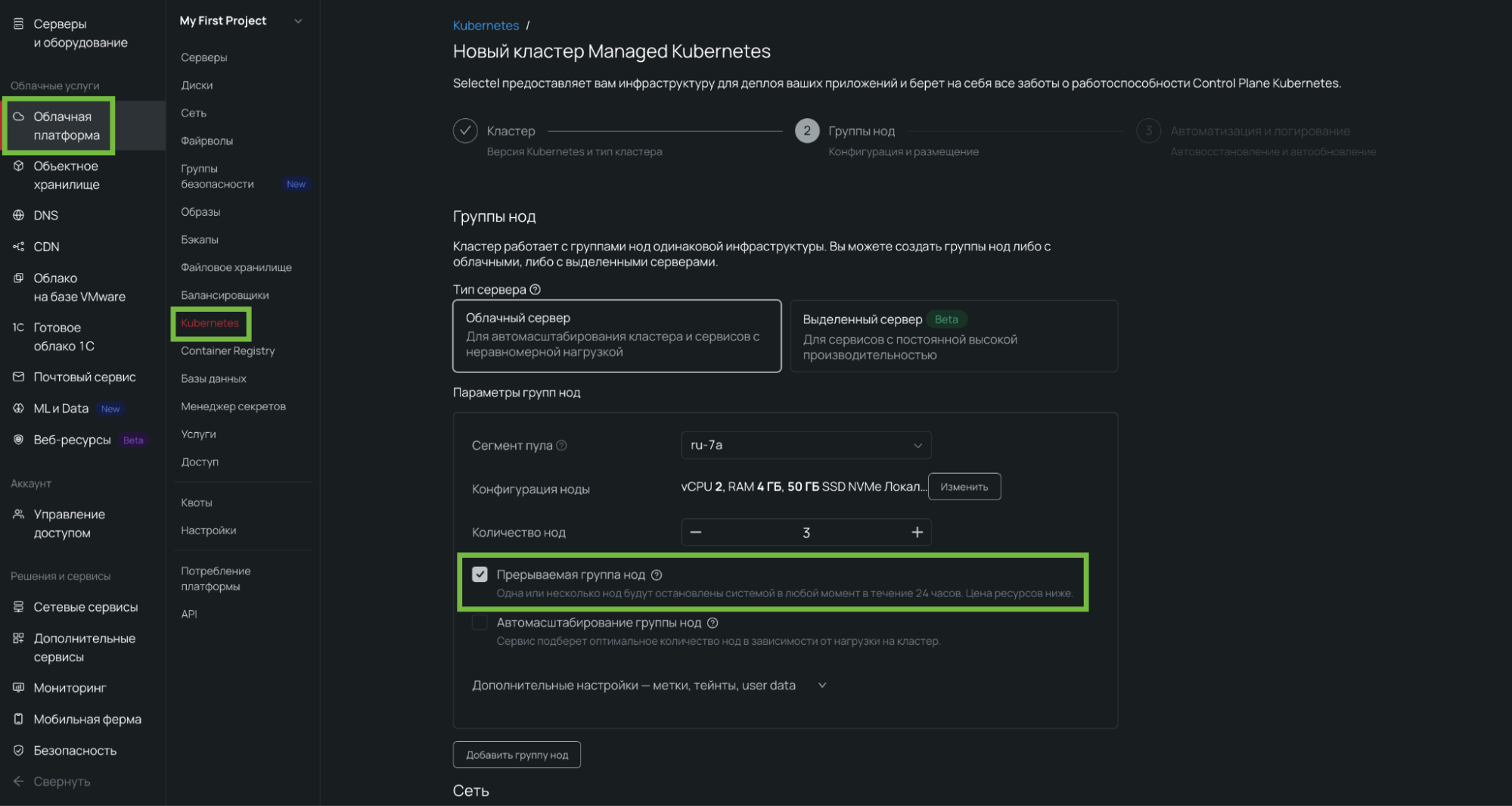Select Выделенный сервер server type
1512x806 pixels.
click(953, 336)
